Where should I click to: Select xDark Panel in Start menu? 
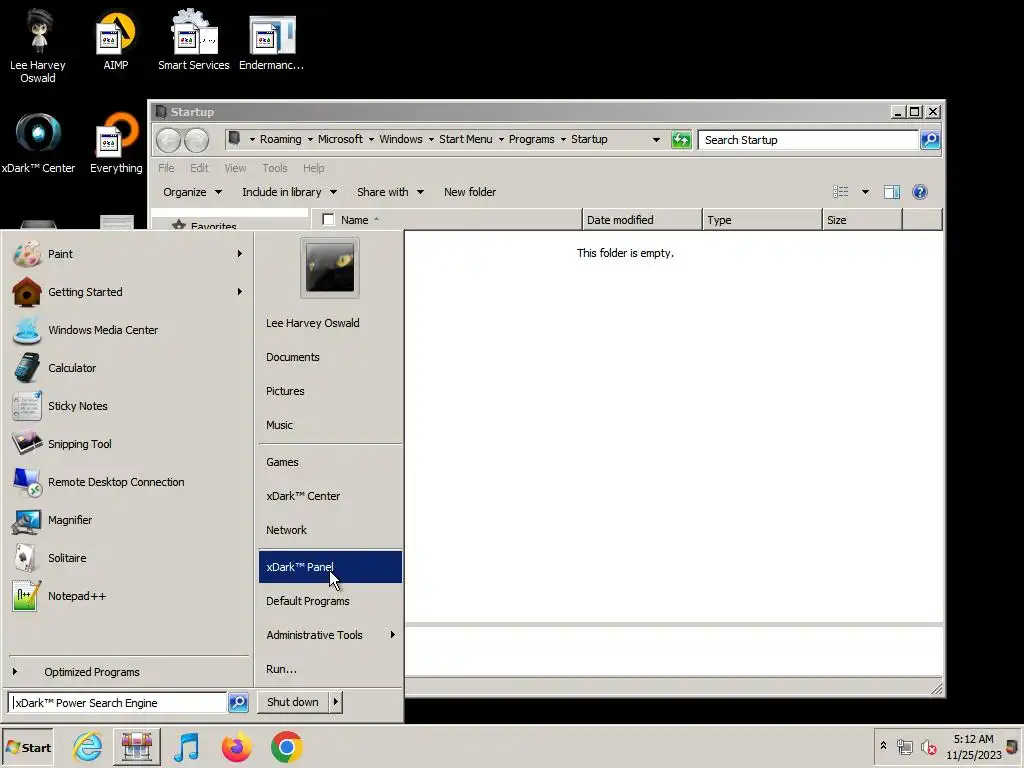tap(330, 567)
